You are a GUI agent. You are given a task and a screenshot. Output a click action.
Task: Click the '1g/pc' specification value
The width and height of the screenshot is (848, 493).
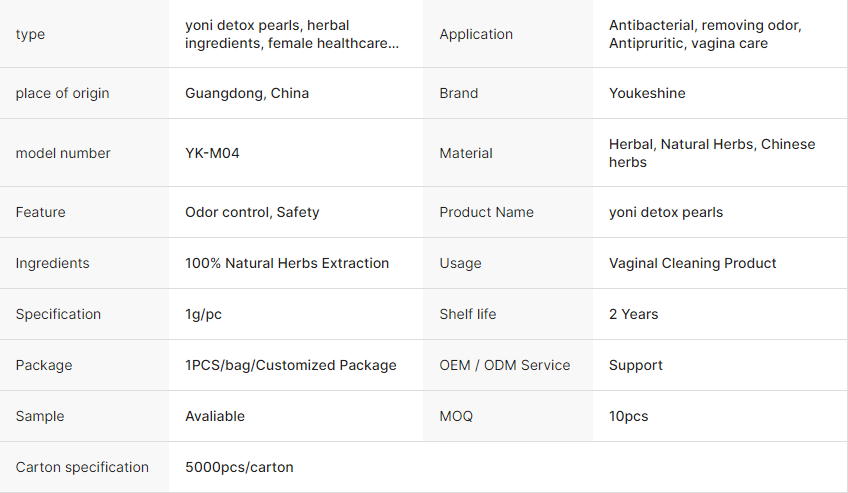point(203,314)
